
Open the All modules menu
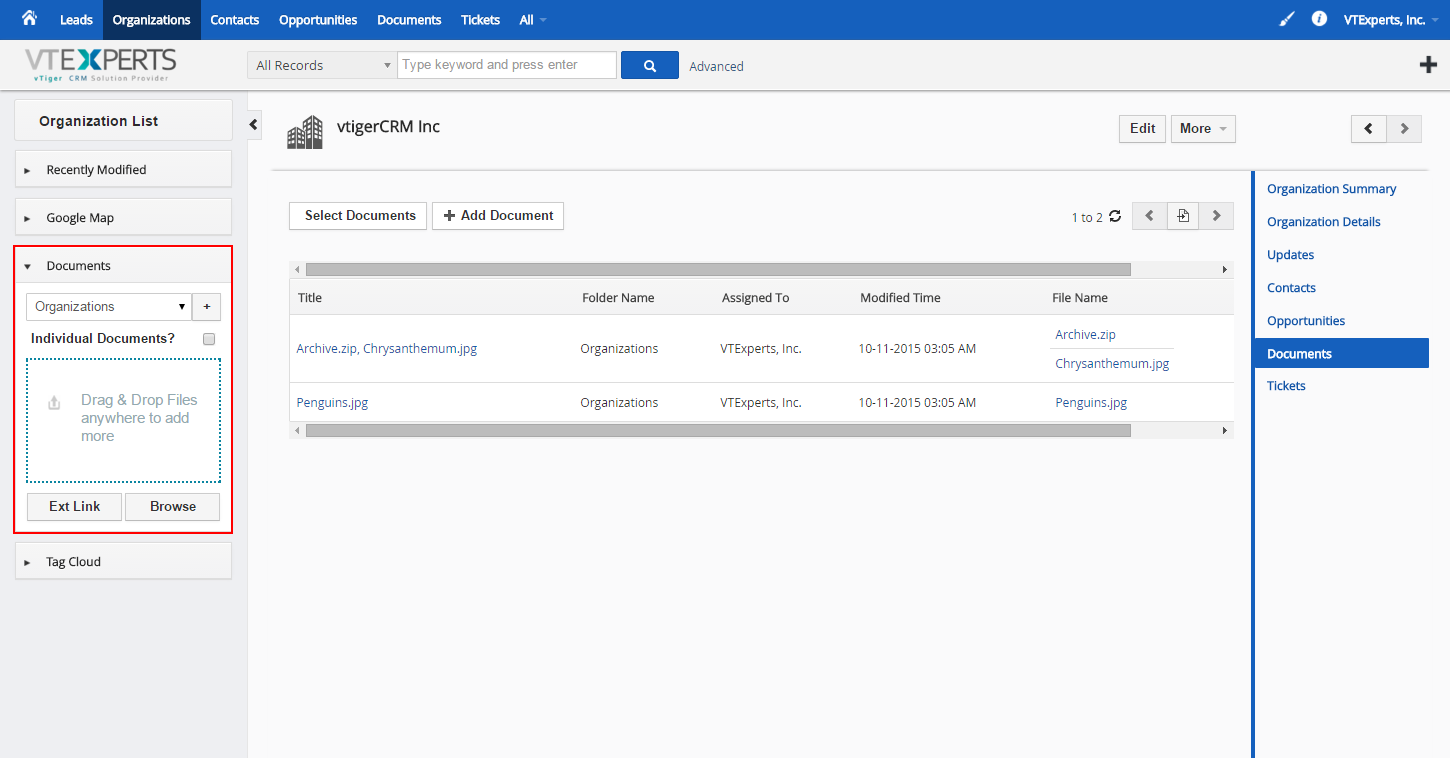point(532,20)
